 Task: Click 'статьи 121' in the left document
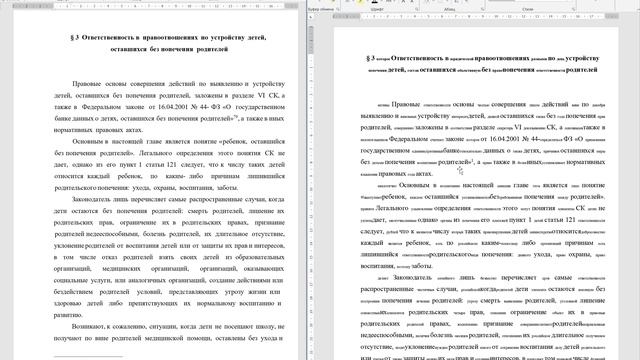(161, 165)
